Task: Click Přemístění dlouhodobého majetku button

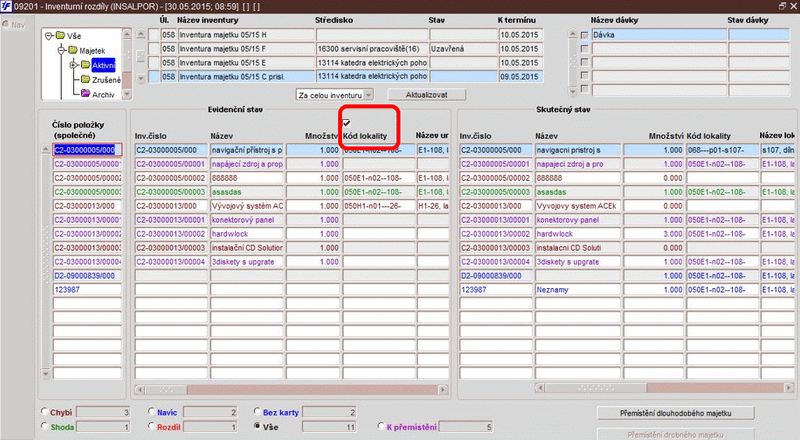Action: click(x=676, y=413)
